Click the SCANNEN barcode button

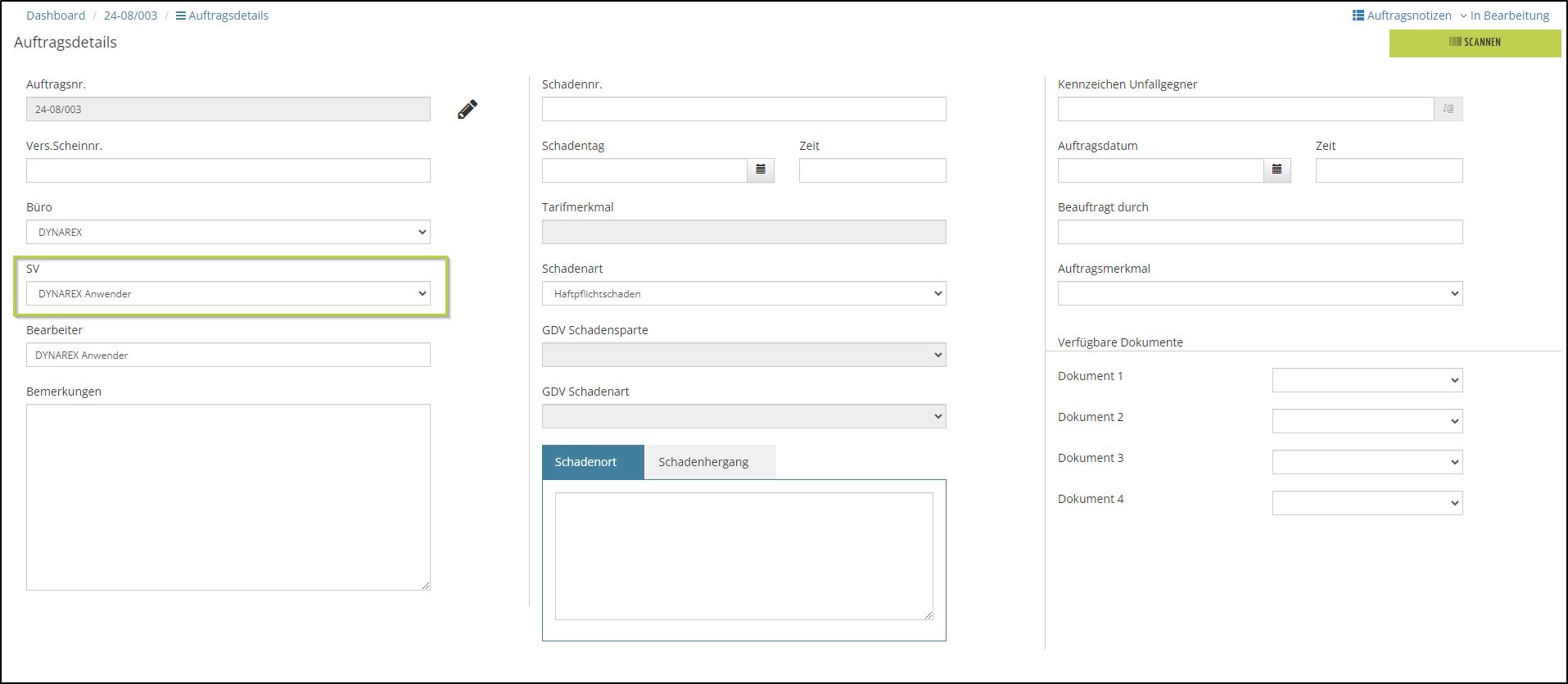coord(1475,43)
